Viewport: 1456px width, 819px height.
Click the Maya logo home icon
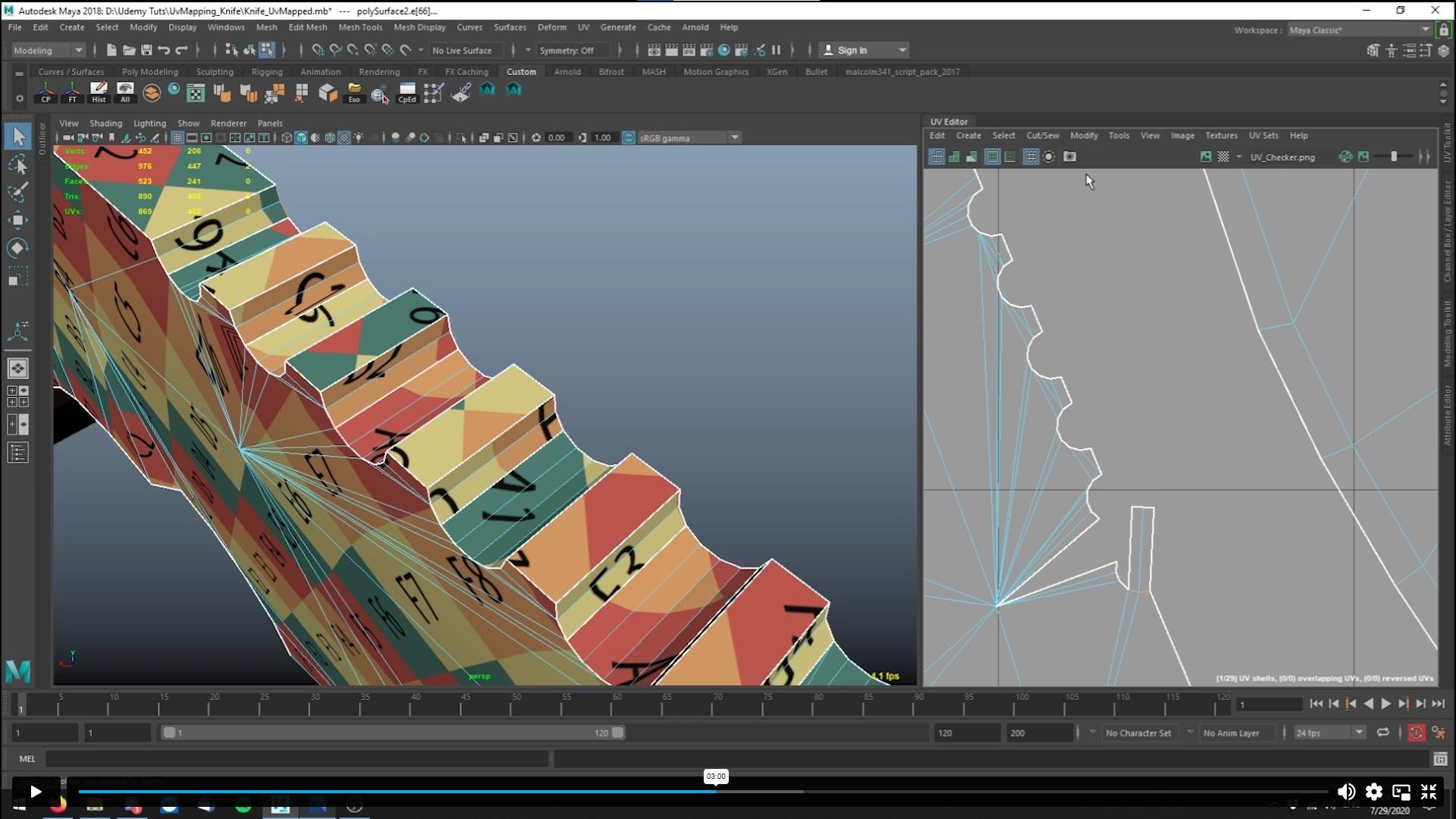pyautogui.click(x=18, y=670)
